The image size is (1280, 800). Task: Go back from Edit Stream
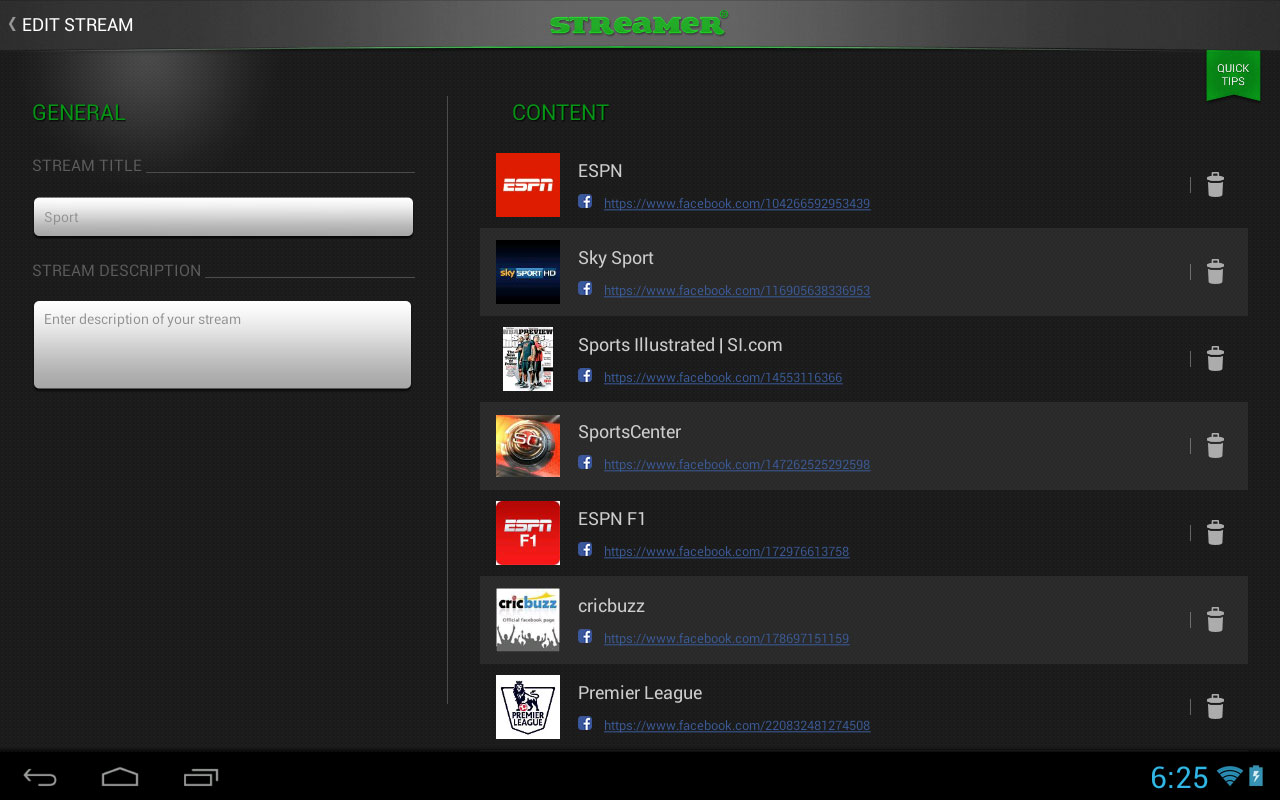point(70,24)
